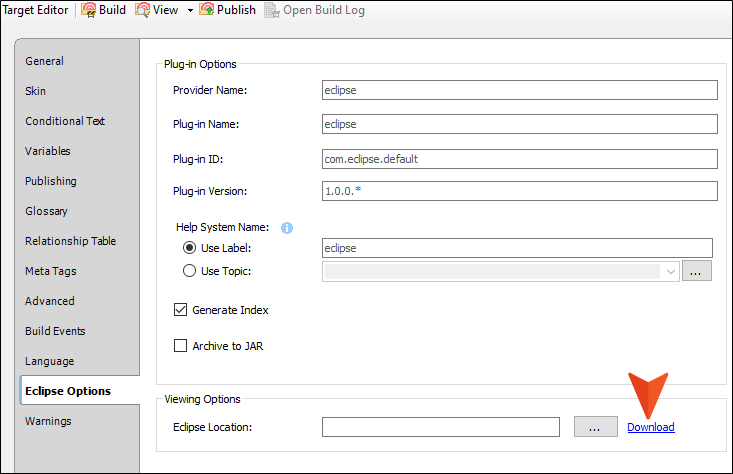
Task: Click the Plug-in Version field
Action: (x=519, y=191)
